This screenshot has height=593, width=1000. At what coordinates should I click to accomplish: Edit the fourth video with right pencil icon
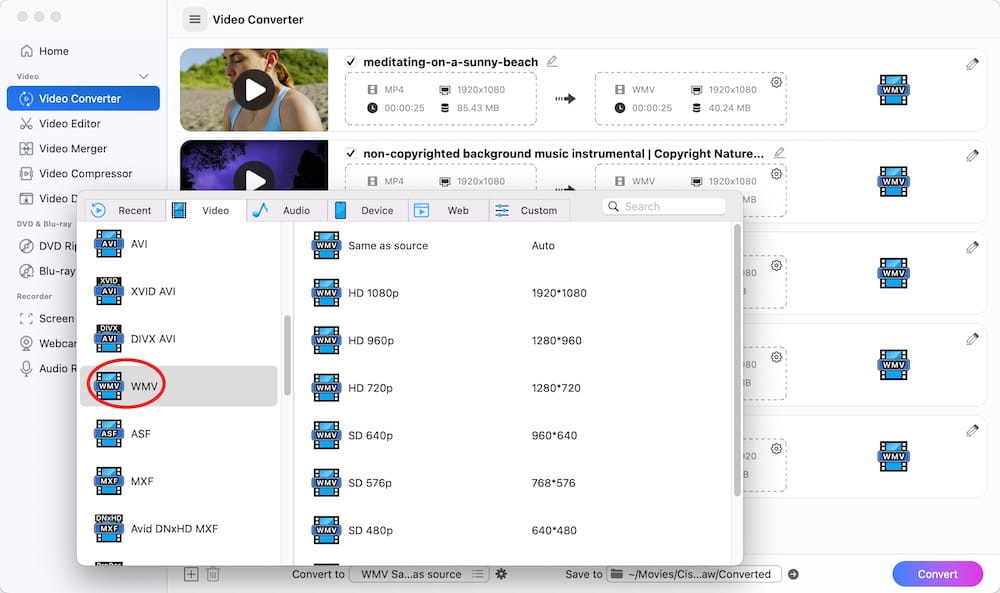click(x=972, y=339)
